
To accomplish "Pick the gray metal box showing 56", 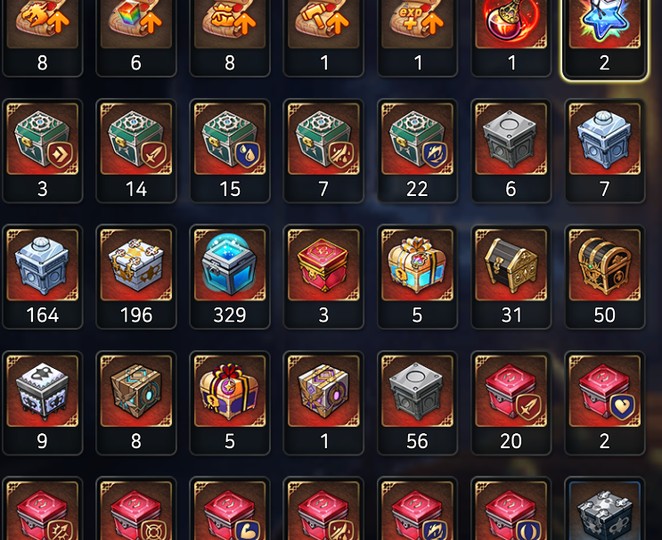I will click(x=417, y=403).
